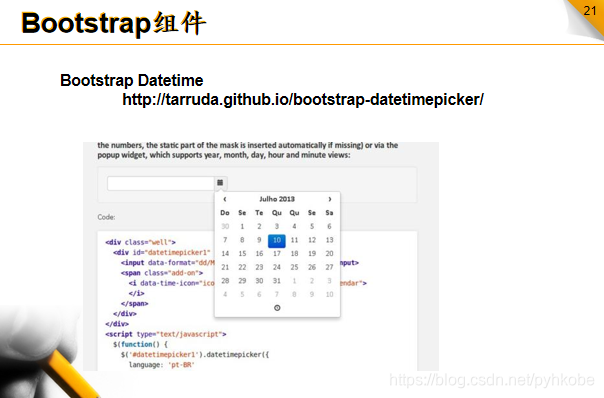The image size is (604, 398).
Task: Choose day 21 in the calendar
Action: tap(225, 267)
